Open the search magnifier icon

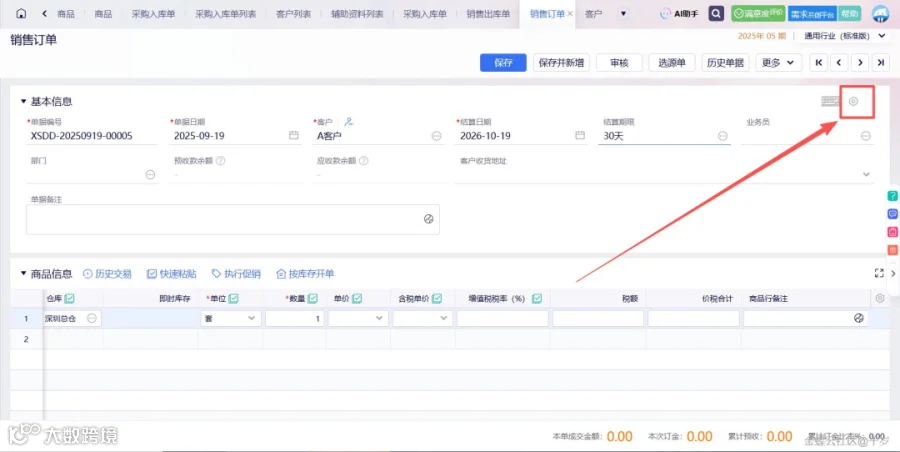point(716,13)
